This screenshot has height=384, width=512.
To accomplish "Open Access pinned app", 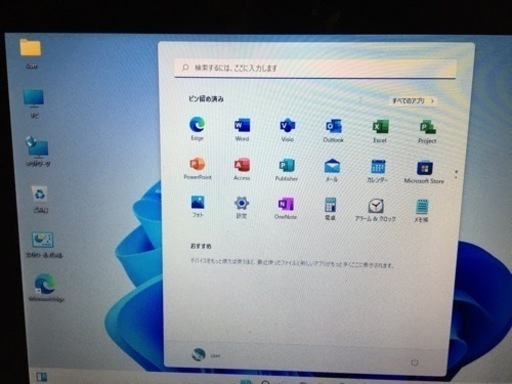I will [242, 169].
